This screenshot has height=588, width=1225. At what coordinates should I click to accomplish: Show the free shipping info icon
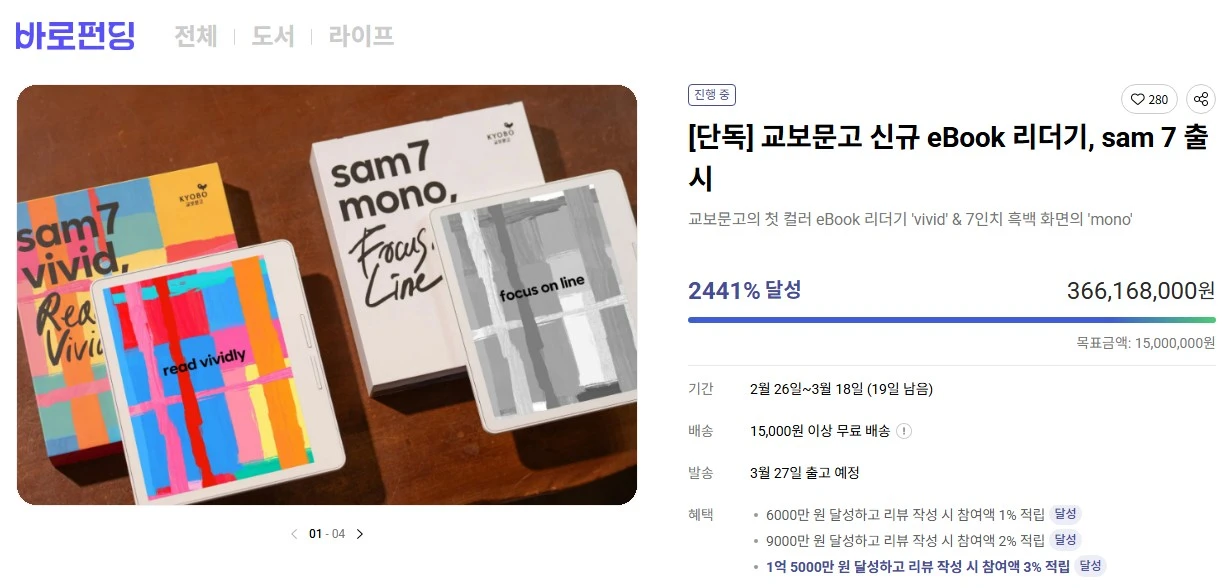click(x=904, y=431)
